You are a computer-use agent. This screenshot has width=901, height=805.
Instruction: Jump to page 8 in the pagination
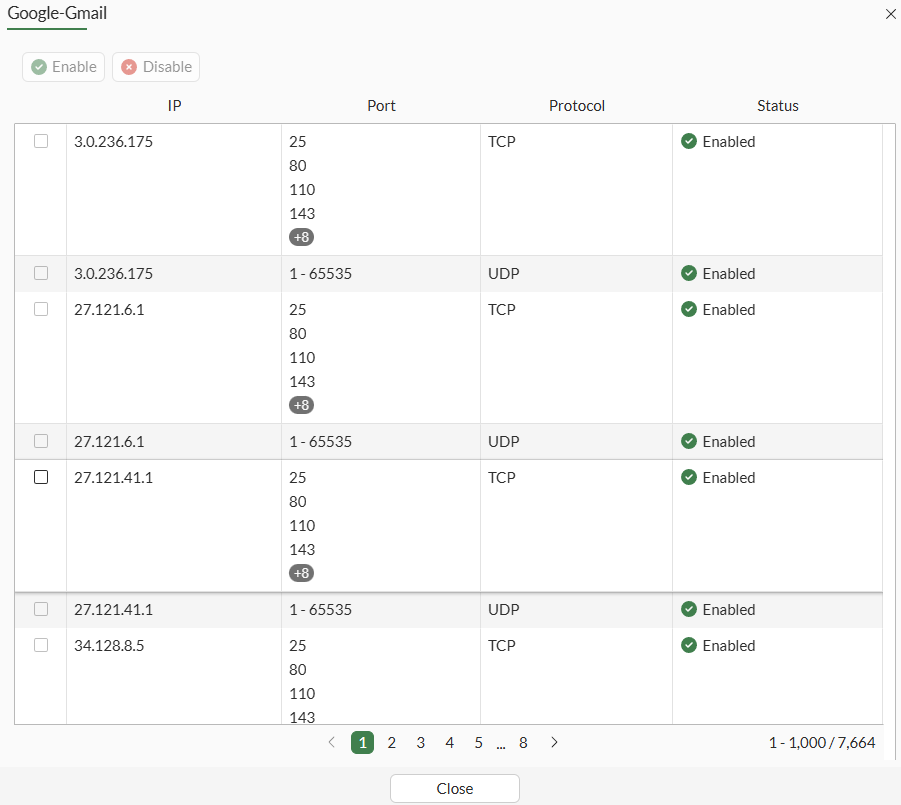coord(523,742)
